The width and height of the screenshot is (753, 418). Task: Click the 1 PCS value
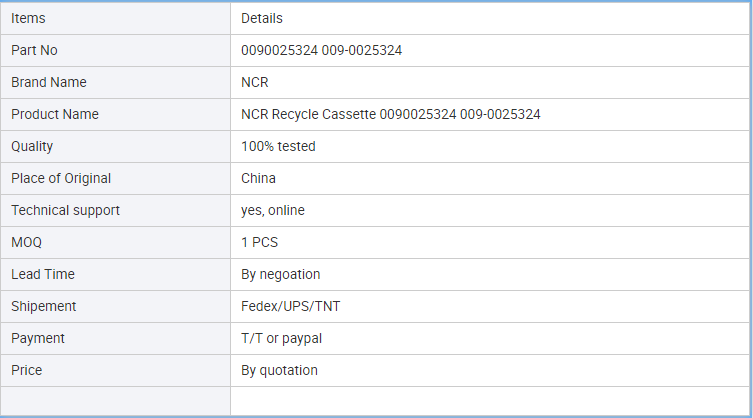click(259, 242)
